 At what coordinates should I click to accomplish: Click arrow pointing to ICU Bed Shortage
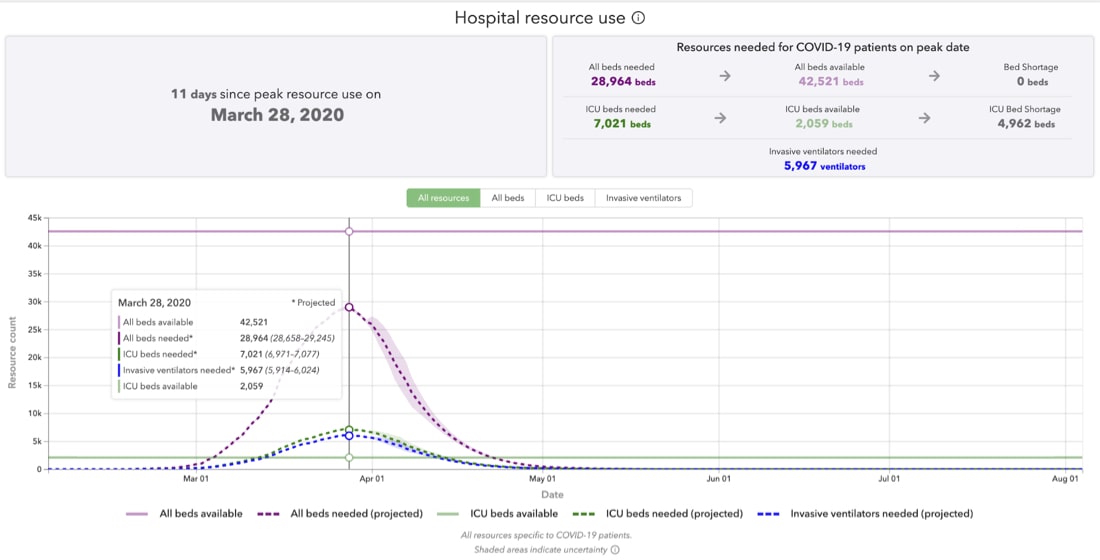pyautogui.click(x=924, y=118)
